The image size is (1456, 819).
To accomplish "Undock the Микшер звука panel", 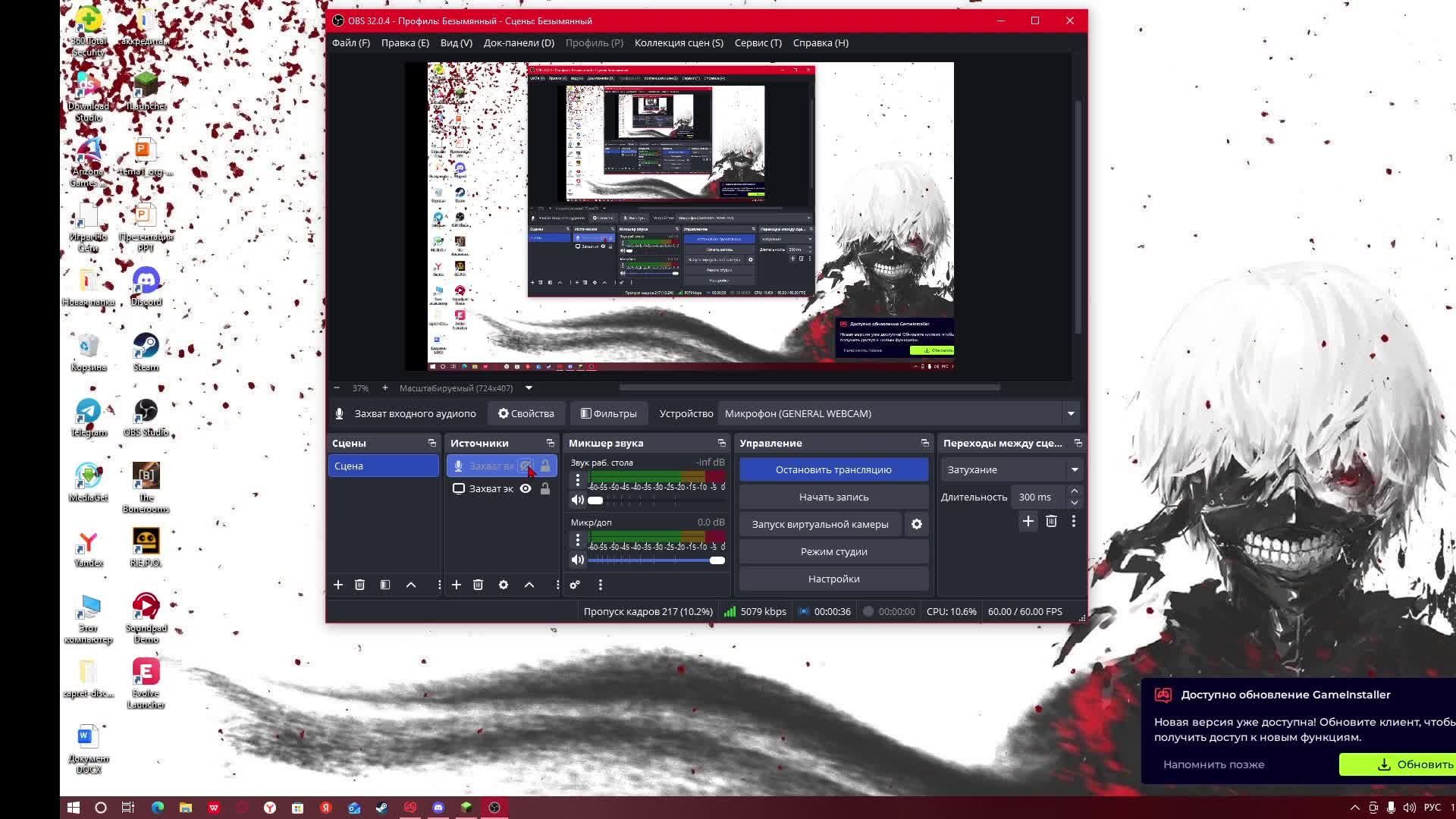I will coord(721,443).
